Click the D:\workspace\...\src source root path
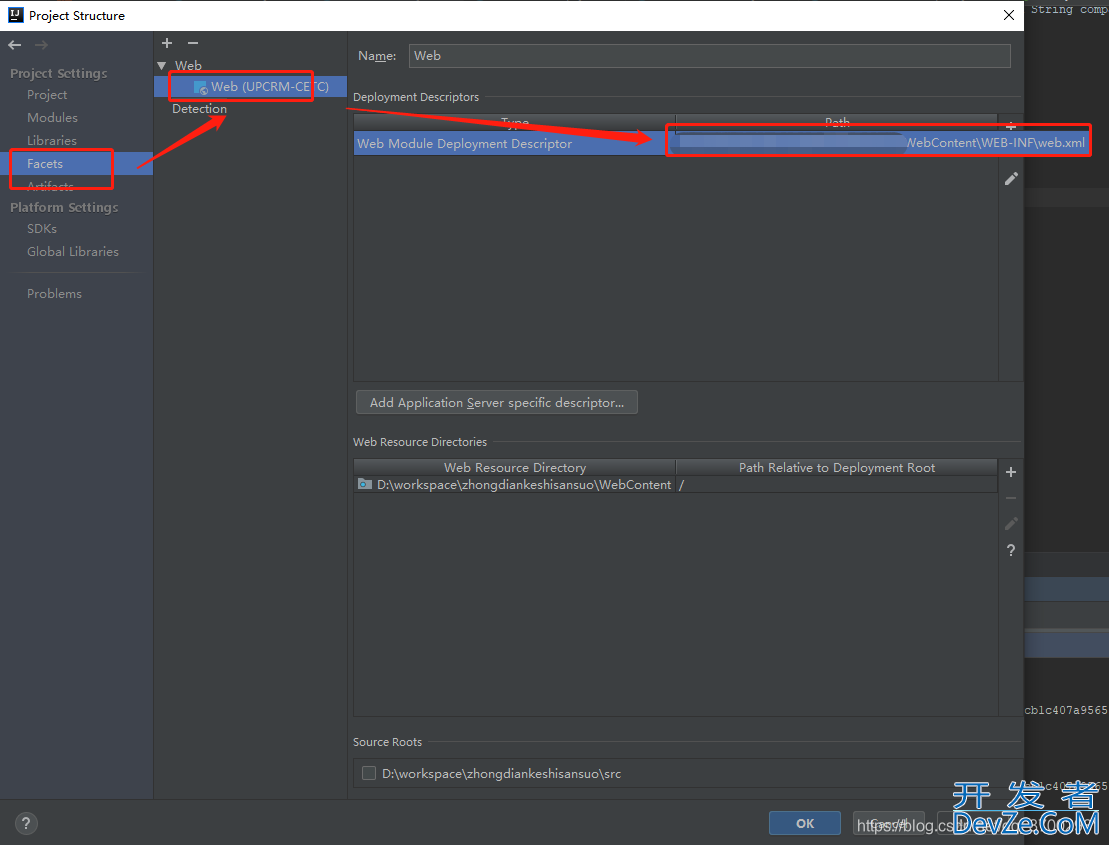 501,774
